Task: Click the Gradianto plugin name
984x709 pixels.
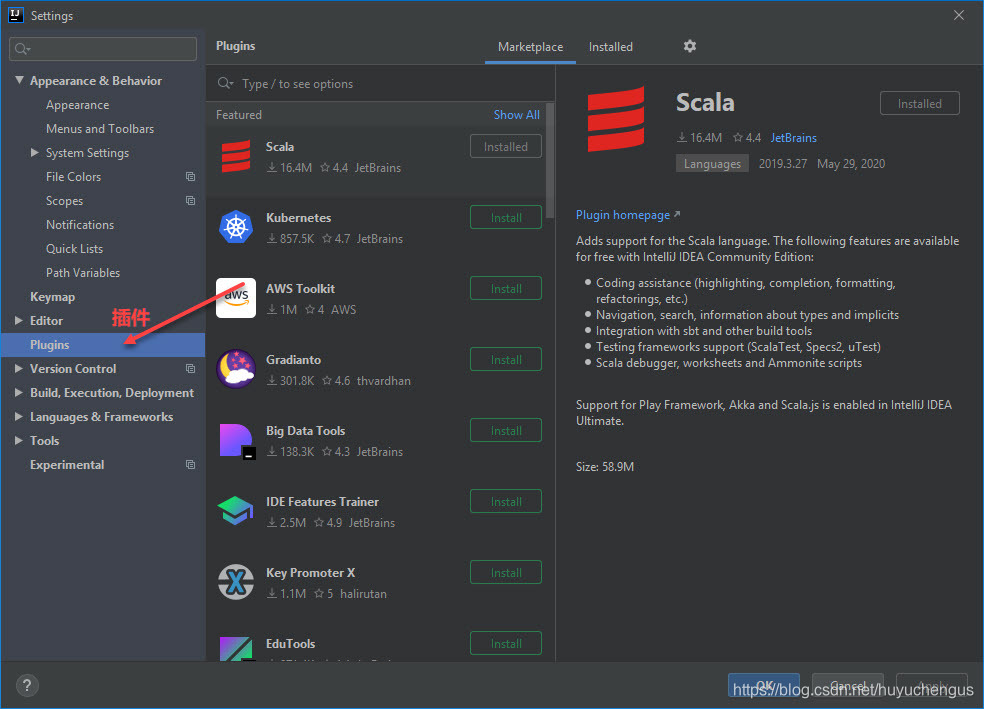Action: pyautogui.click(x=293, y=360)
